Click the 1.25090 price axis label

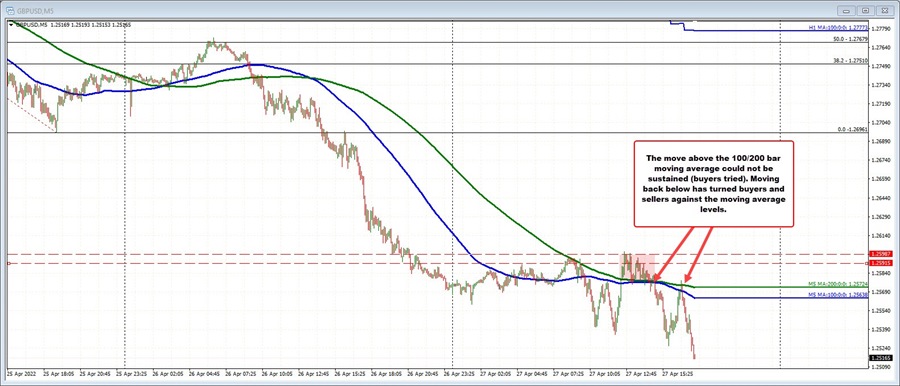881,366
